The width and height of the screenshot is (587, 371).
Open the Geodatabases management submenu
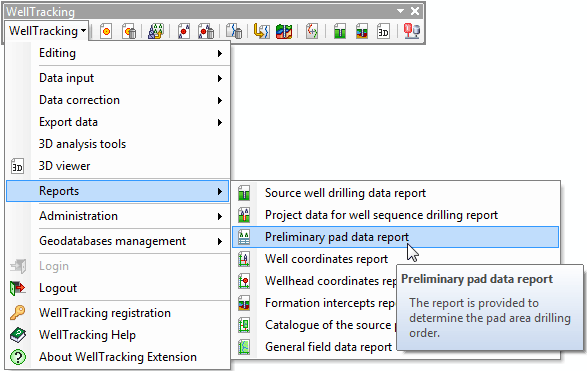118,241
